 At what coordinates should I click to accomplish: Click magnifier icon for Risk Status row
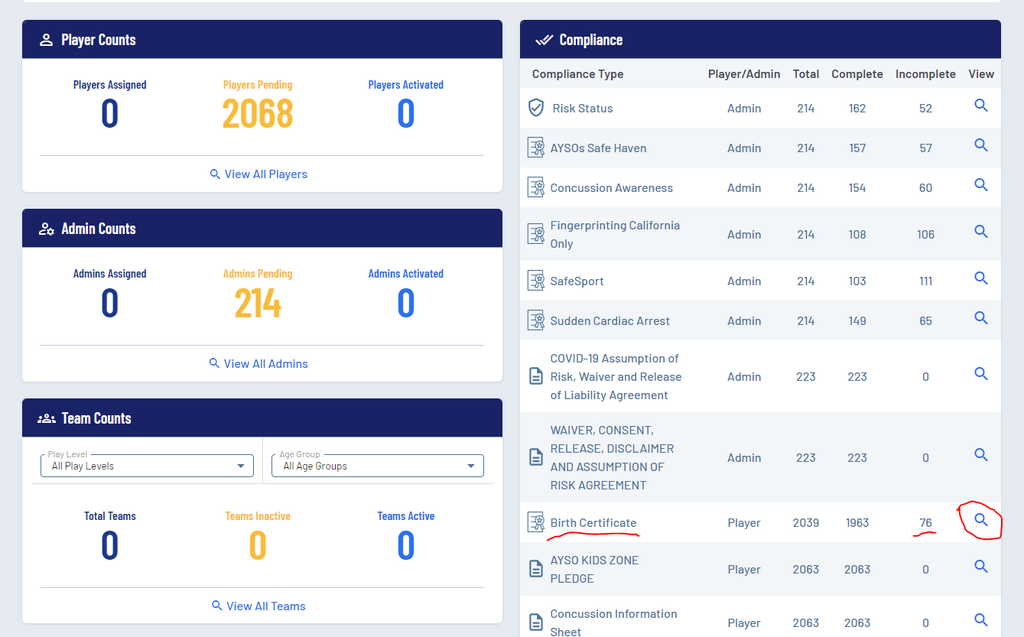(981, 106)
